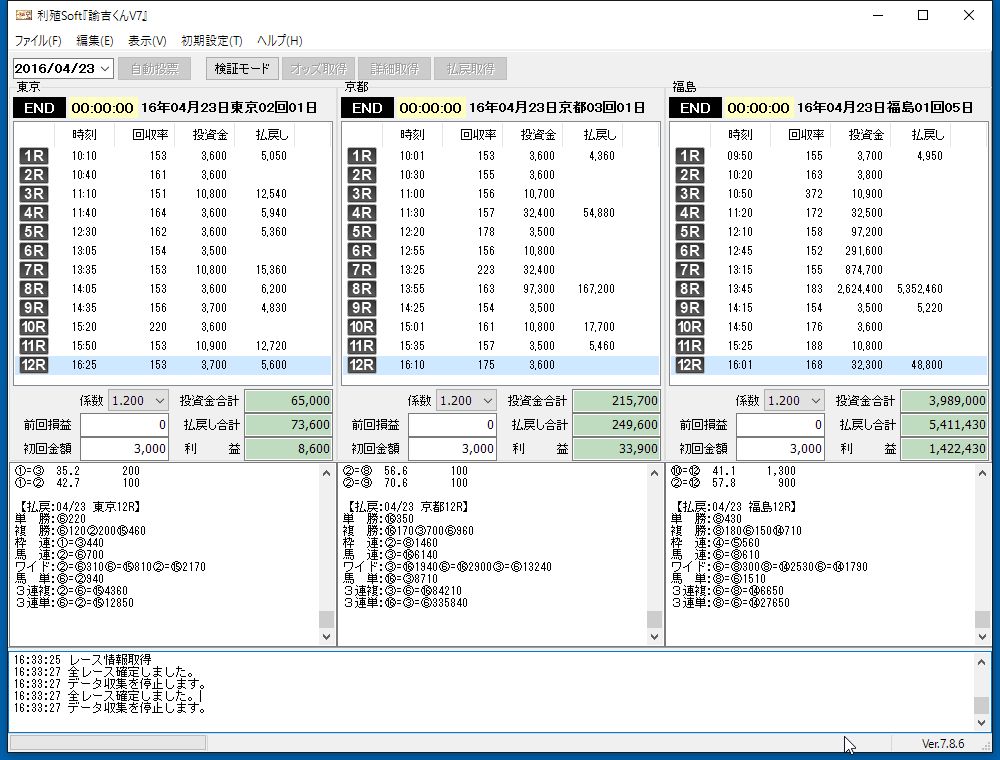Screen dimensions: 1000x760
Task: Click the 前回損益 field in 東京 panel
Action: [x=124, y=425]
